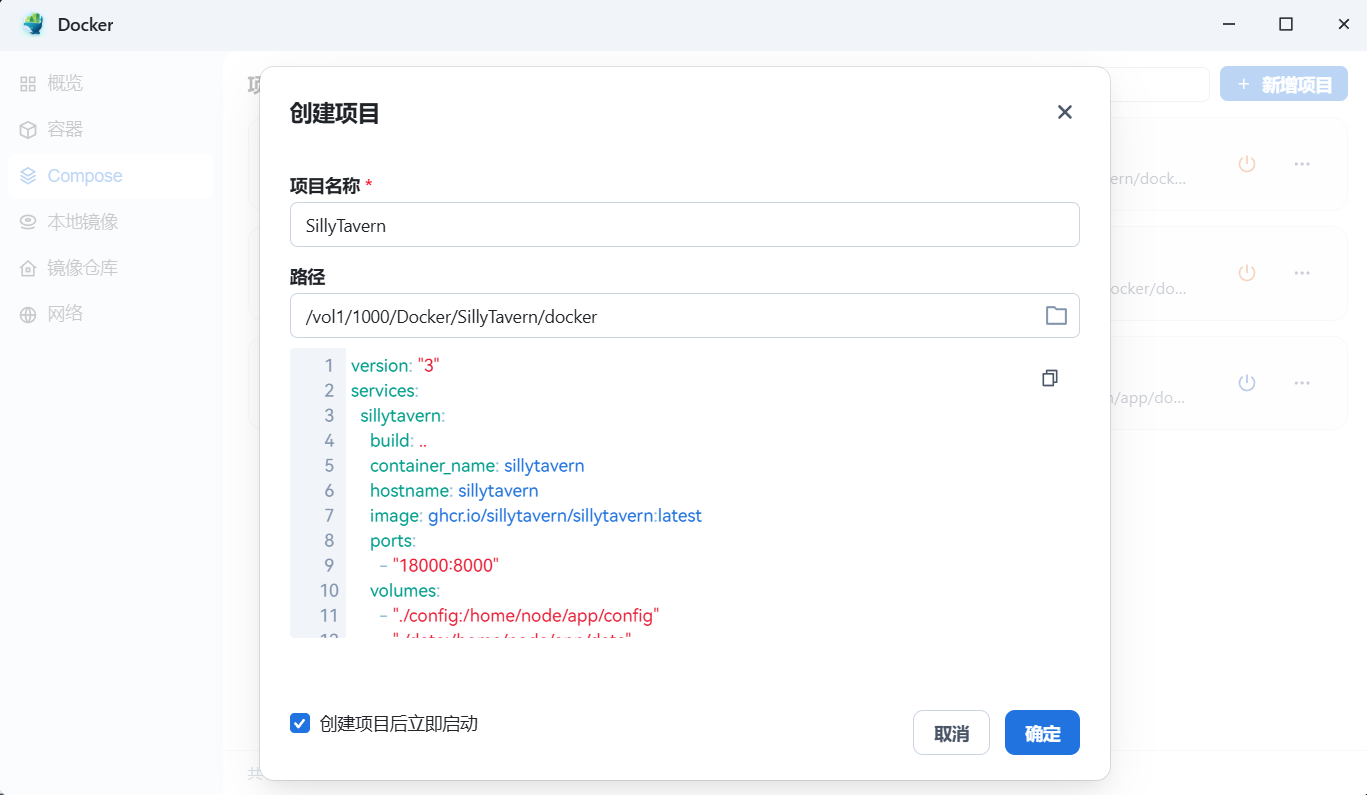Click the power icon in the row ending "ern/dock..."
This screenshot has width=1367, height=795.
tap(1247, 164)
